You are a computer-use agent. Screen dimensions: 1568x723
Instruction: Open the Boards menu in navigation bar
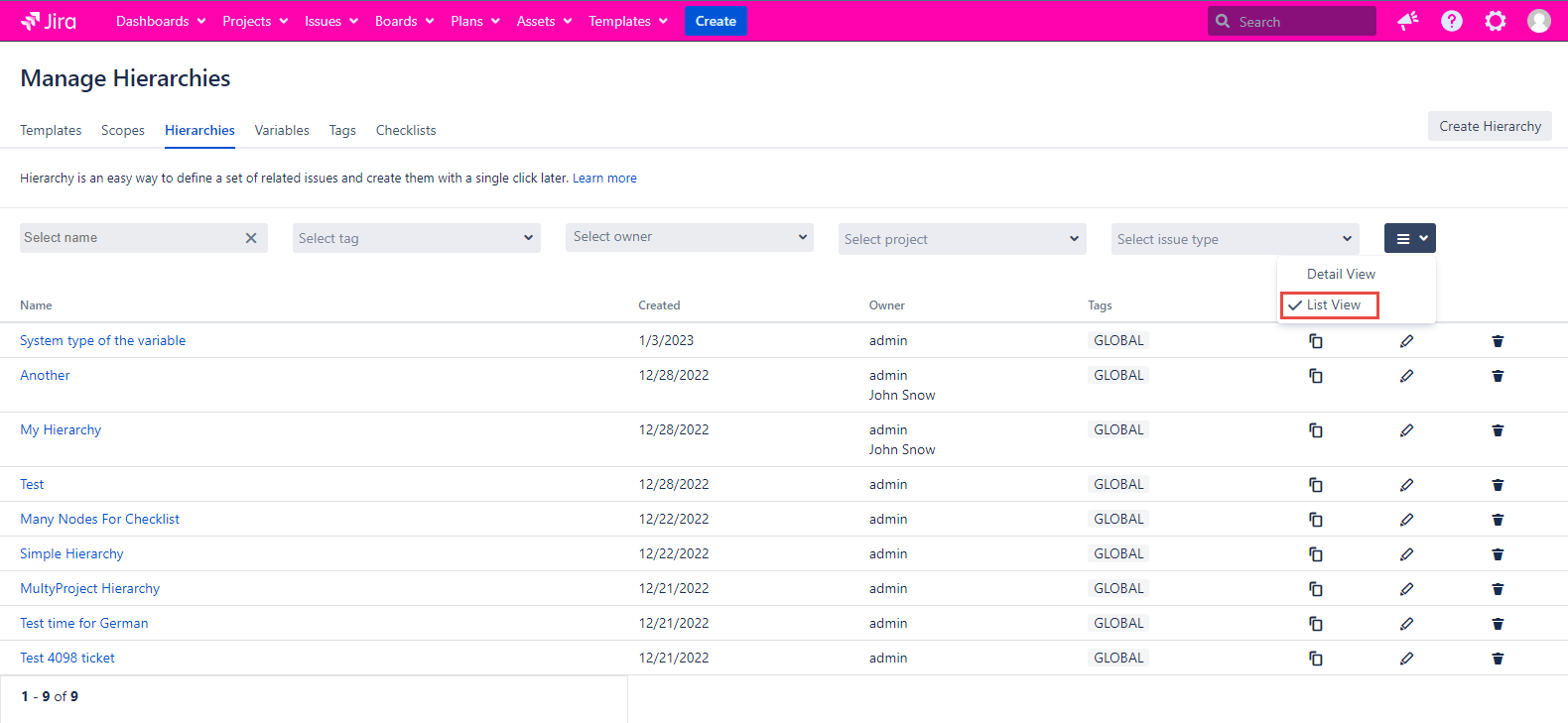point(404,21)
